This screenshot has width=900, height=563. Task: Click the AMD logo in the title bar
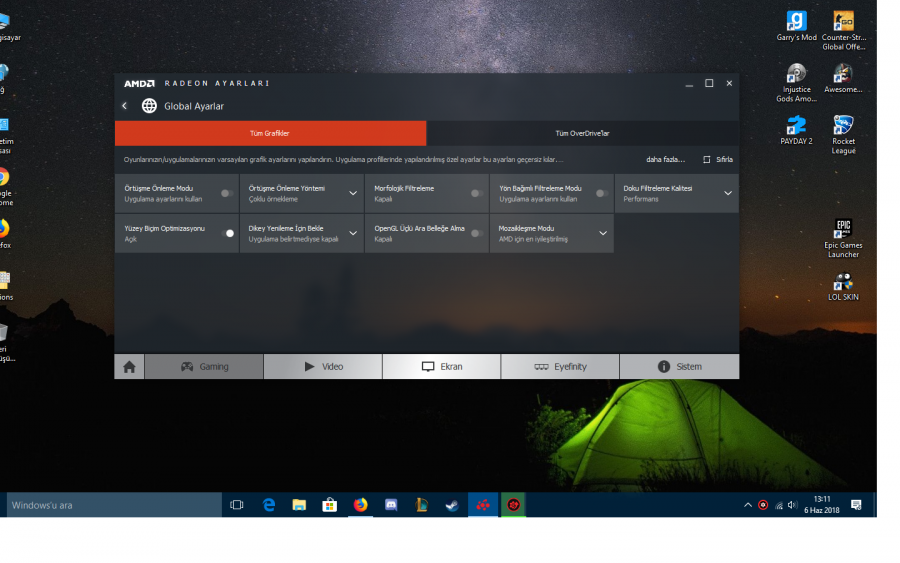tap(139, 83)
